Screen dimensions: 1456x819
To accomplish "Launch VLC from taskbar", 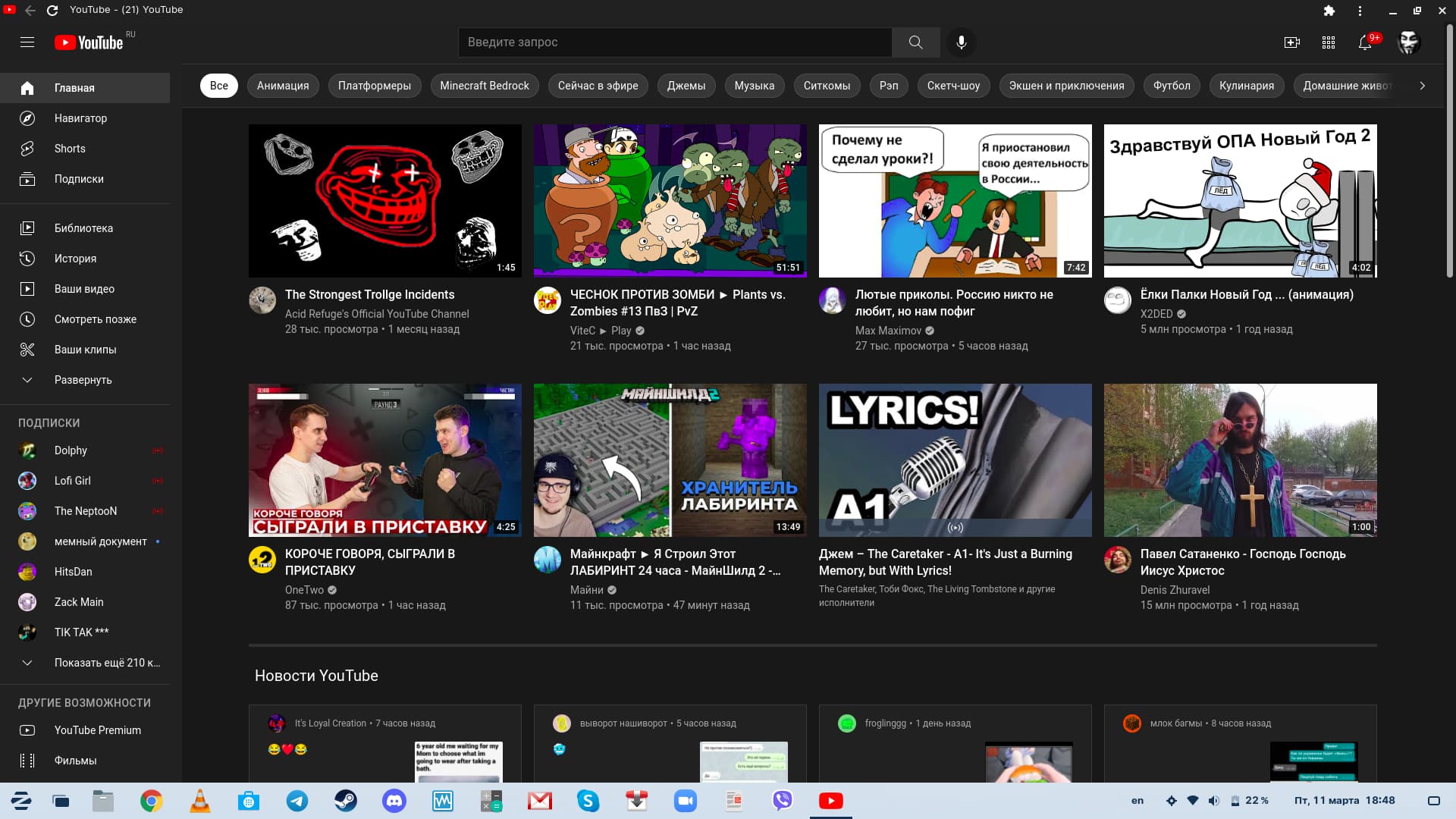I will click(200, 801).
